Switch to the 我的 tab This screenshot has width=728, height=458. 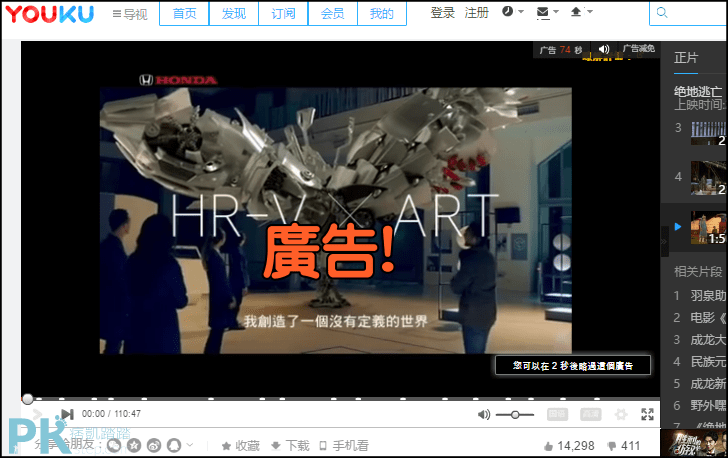[382, 13]
